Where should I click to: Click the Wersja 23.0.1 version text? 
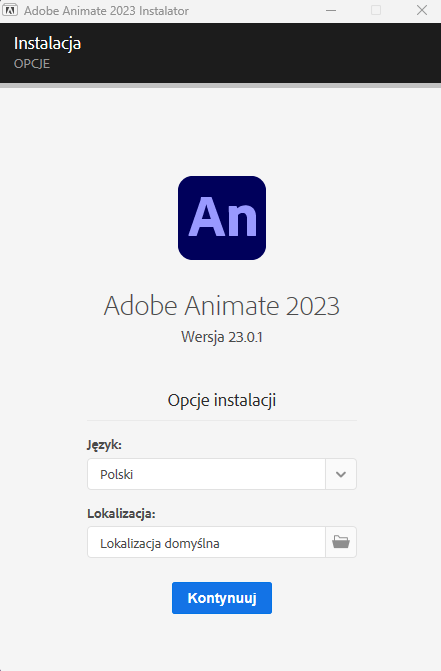pos(222,337)
